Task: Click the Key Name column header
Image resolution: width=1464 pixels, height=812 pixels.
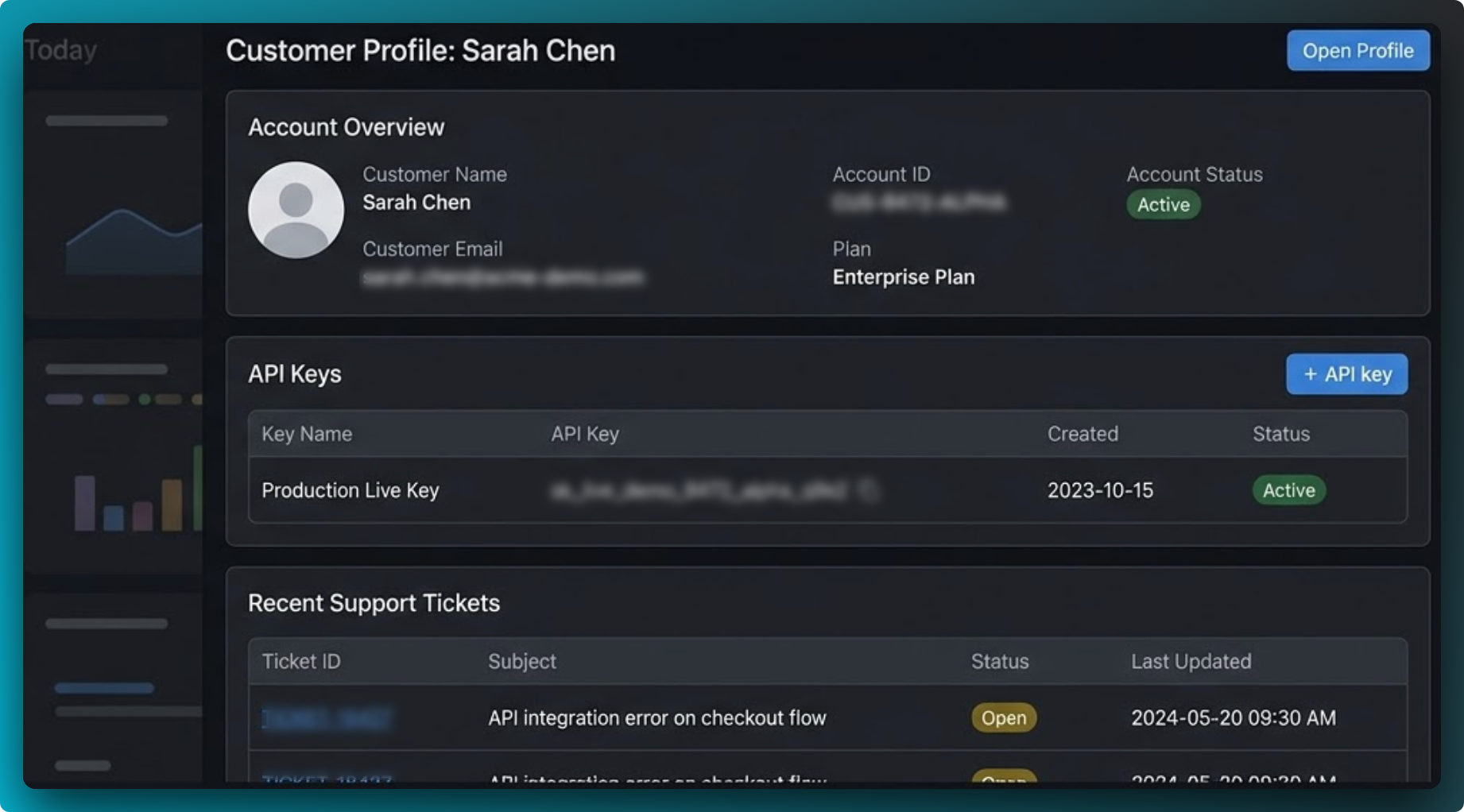Action: (x=305, y=434)
